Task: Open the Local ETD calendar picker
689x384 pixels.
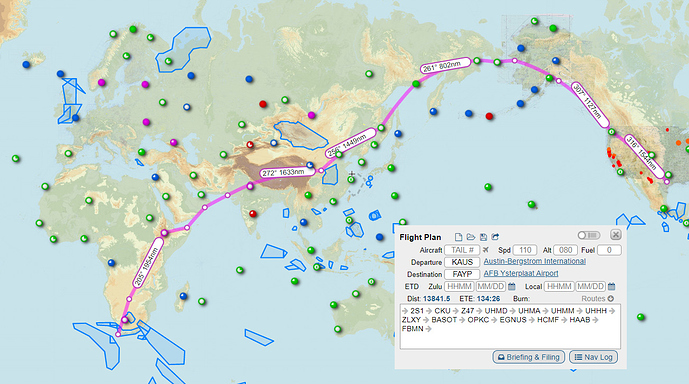Action: pos(611,286)
